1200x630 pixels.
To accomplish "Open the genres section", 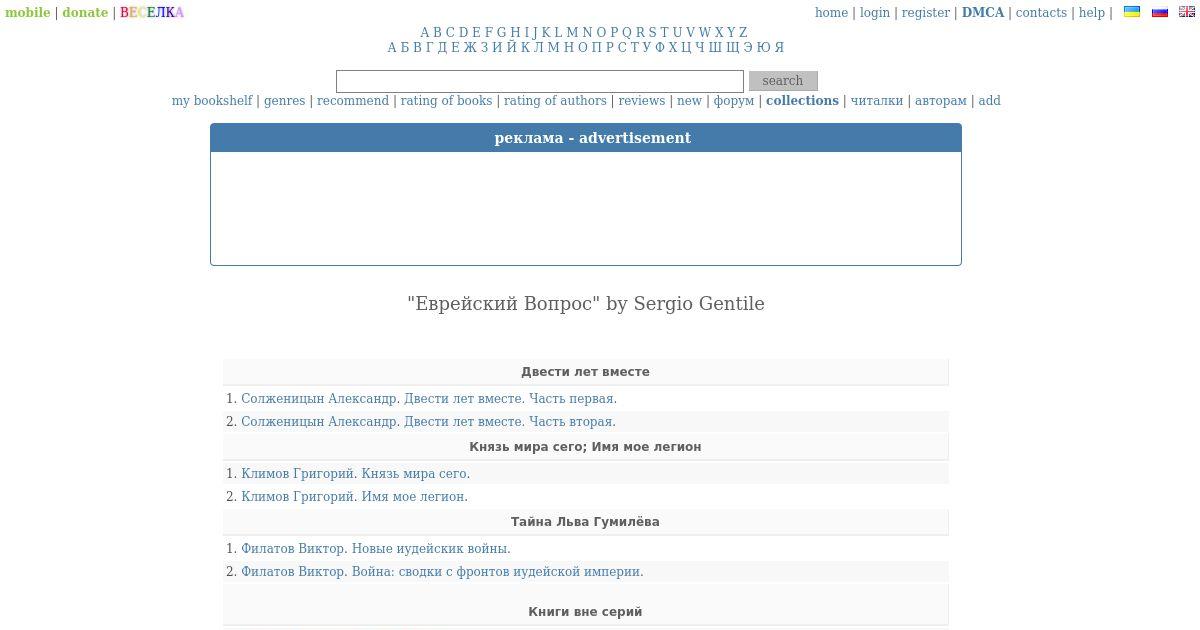I will coord(285,101).
